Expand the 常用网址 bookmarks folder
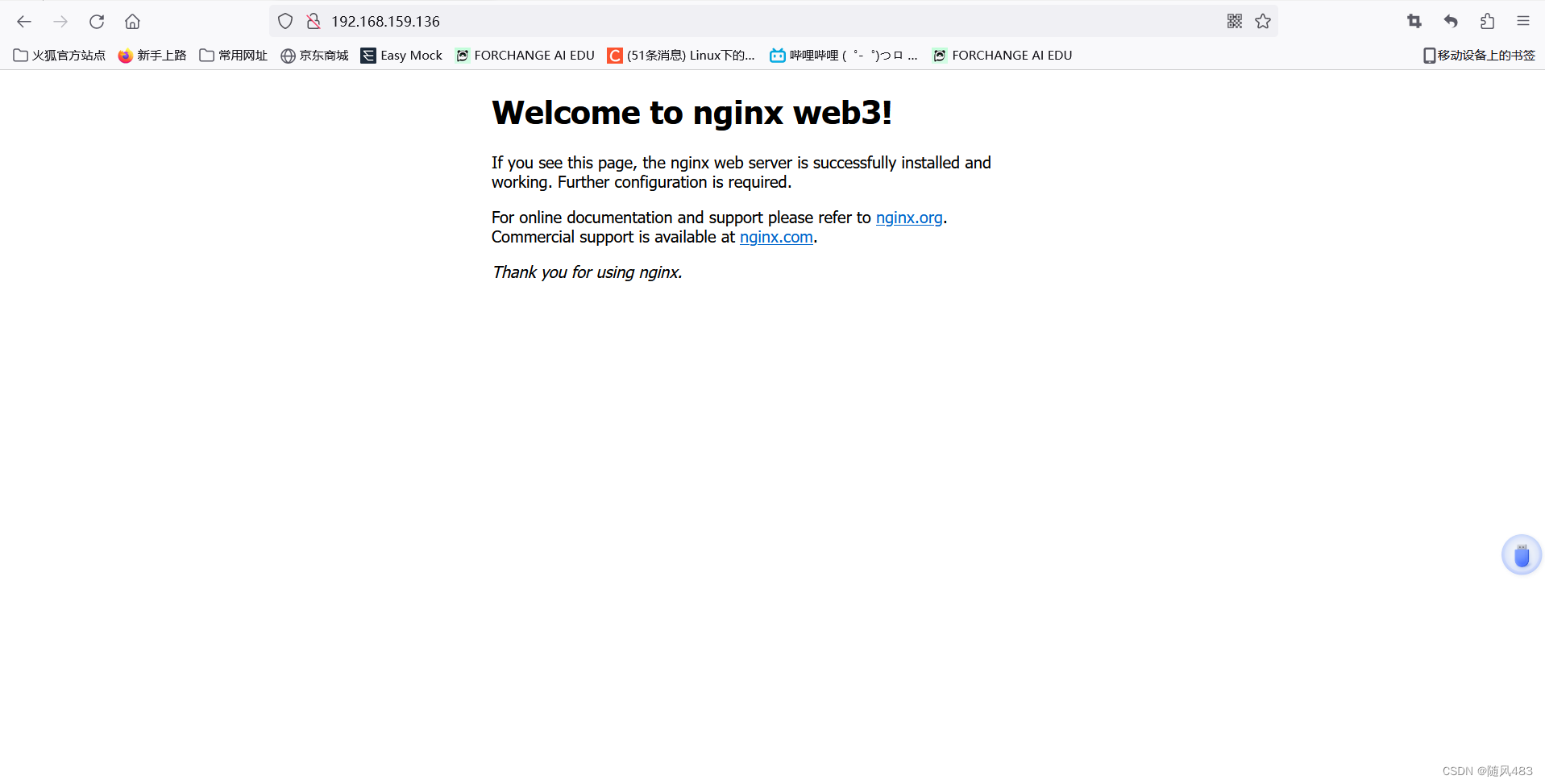 tap(232, 56)
